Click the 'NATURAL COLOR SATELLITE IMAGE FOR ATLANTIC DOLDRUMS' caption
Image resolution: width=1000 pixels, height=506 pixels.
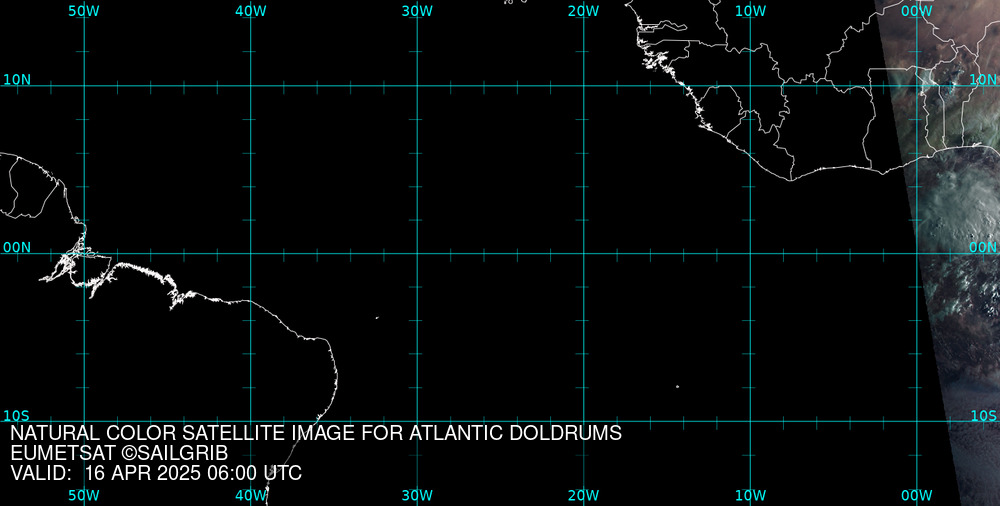[316, 433]
